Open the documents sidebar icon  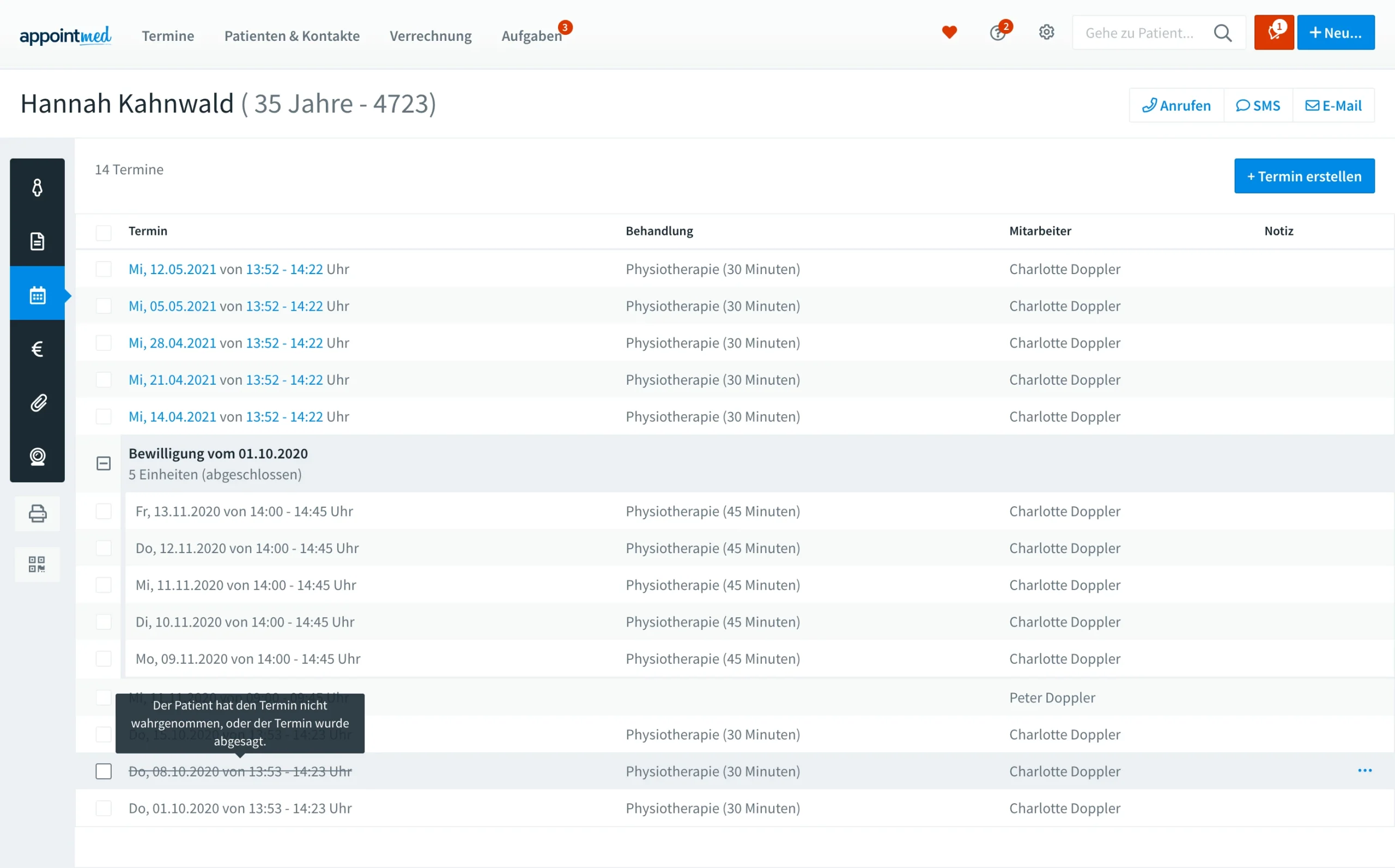(37, 241)
